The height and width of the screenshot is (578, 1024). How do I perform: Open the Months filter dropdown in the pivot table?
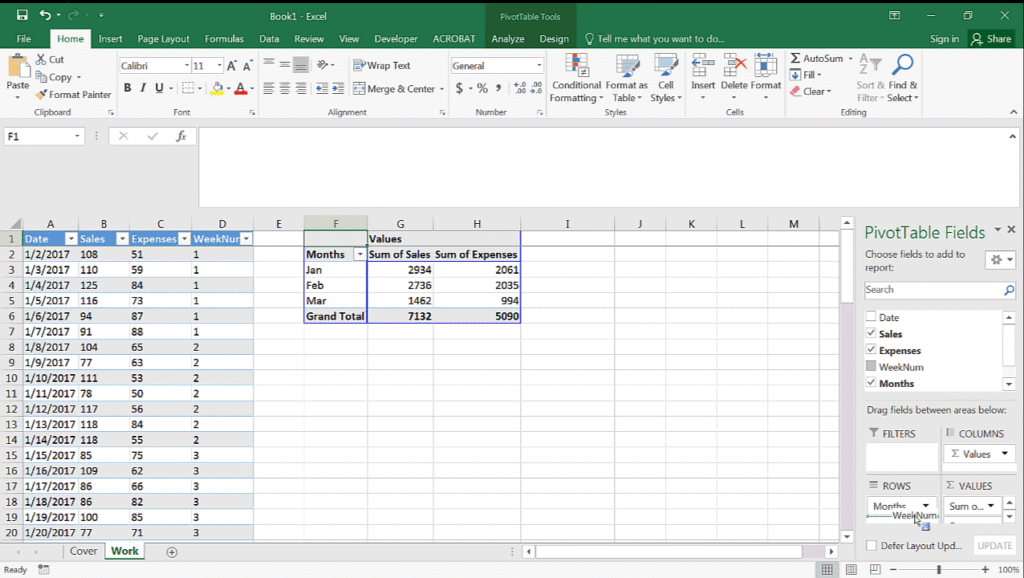(359, 255)
